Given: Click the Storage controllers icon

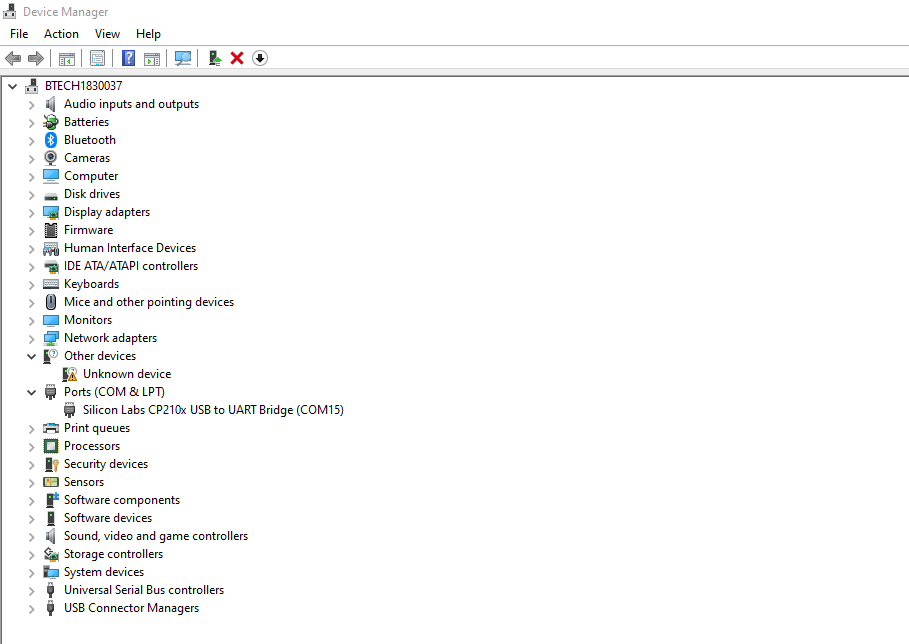Looking at the screenshot, I should pos(51,554).
